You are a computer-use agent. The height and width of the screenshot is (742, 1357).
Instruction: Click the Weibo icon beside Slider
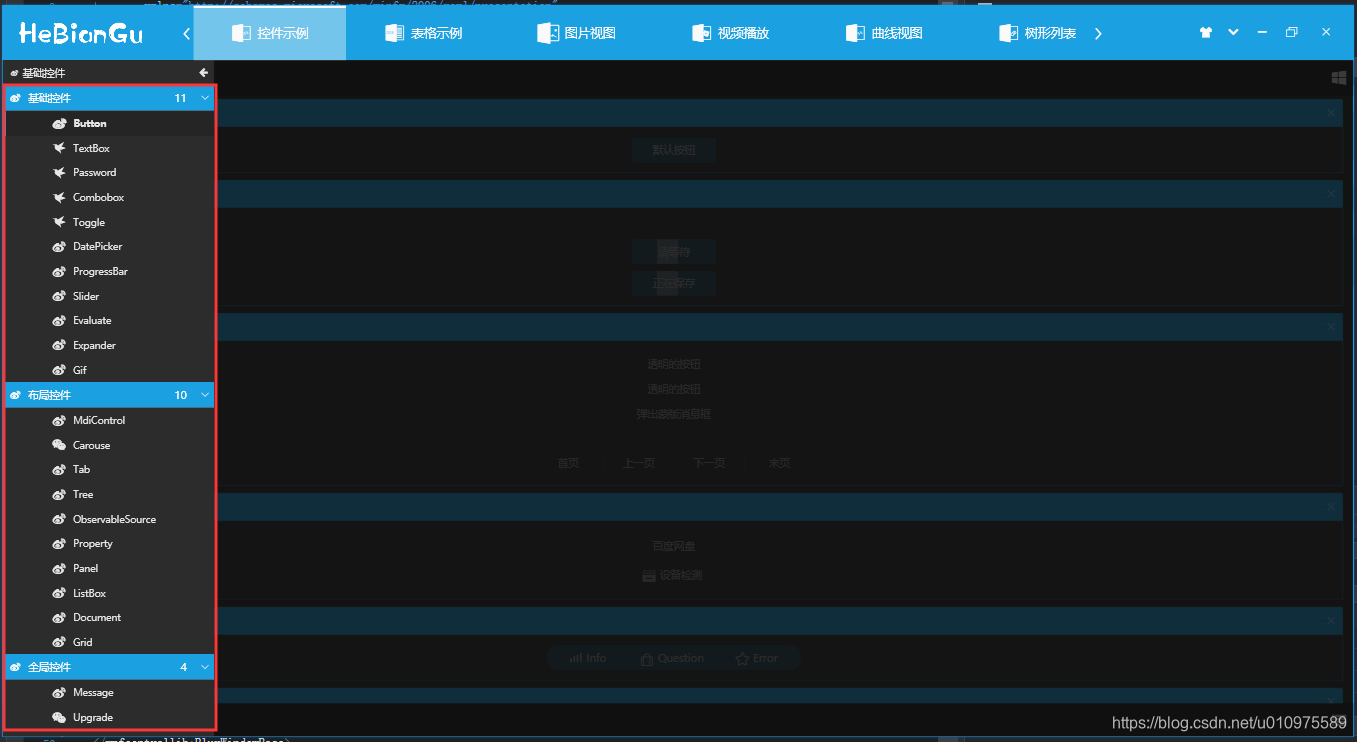[x=59, y=296]
